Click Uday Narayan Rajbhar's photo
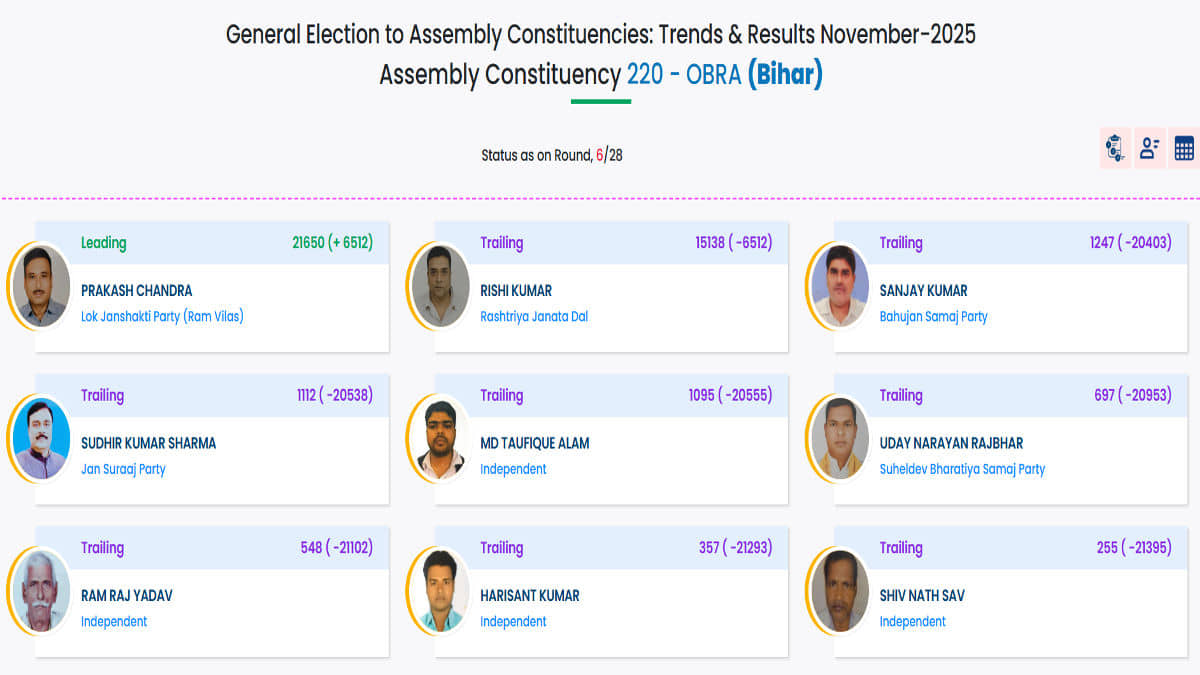 pos(840,438)
